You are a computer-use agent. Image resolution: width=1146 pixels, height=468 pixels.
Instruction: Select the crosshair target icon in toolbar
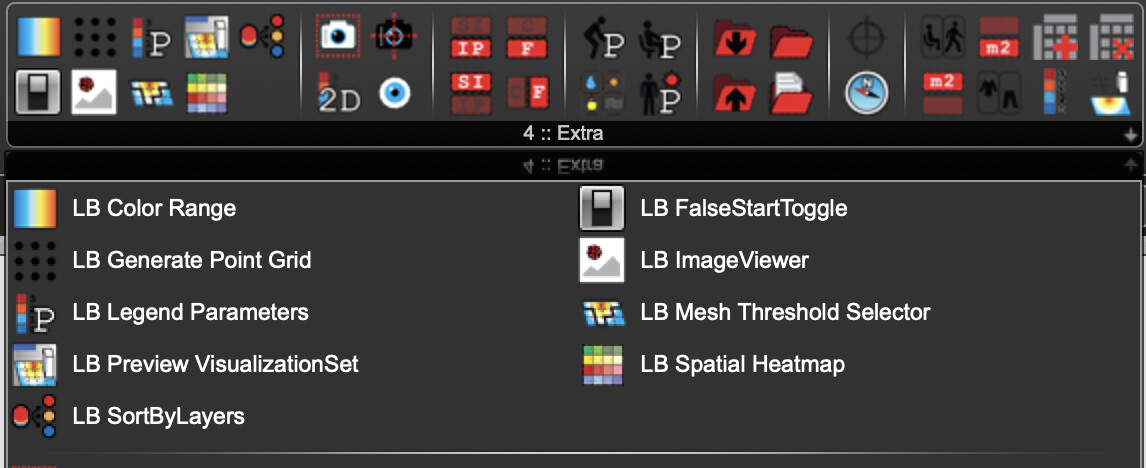pos(866,37)
